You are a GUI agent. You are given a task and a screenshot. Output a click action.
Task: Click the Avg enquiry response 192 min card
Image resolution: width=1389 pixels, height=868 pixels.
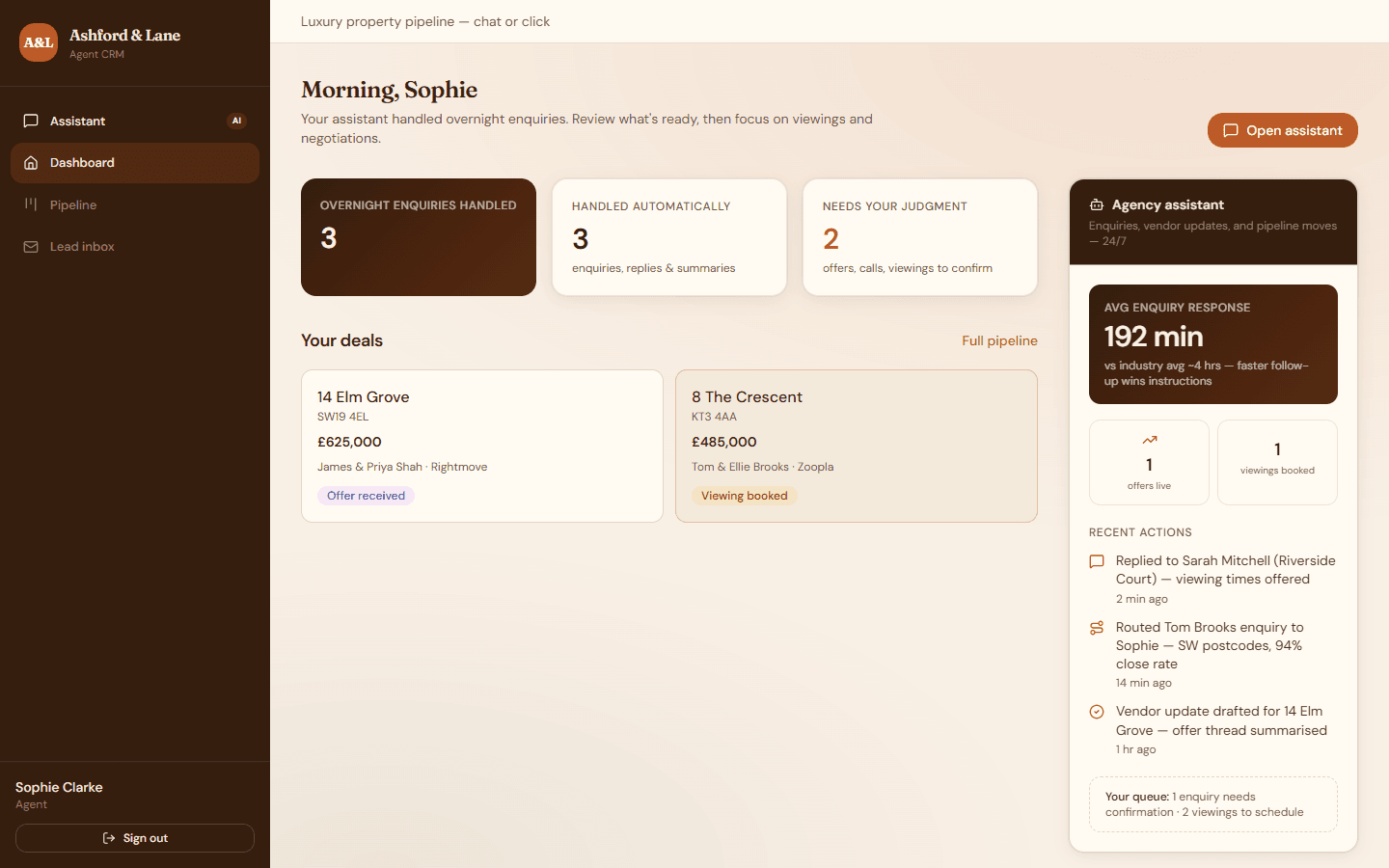point(1213,344)
